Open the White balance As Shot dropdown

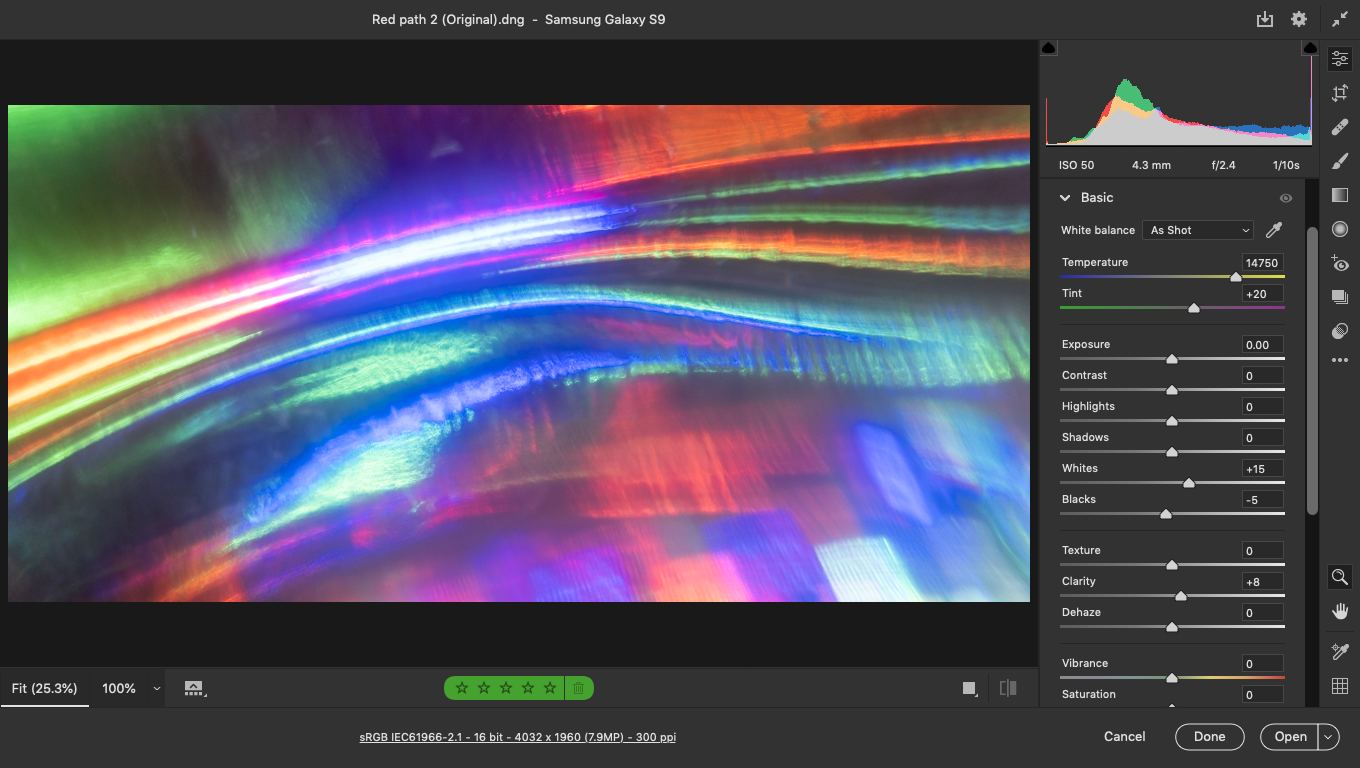1198,230
